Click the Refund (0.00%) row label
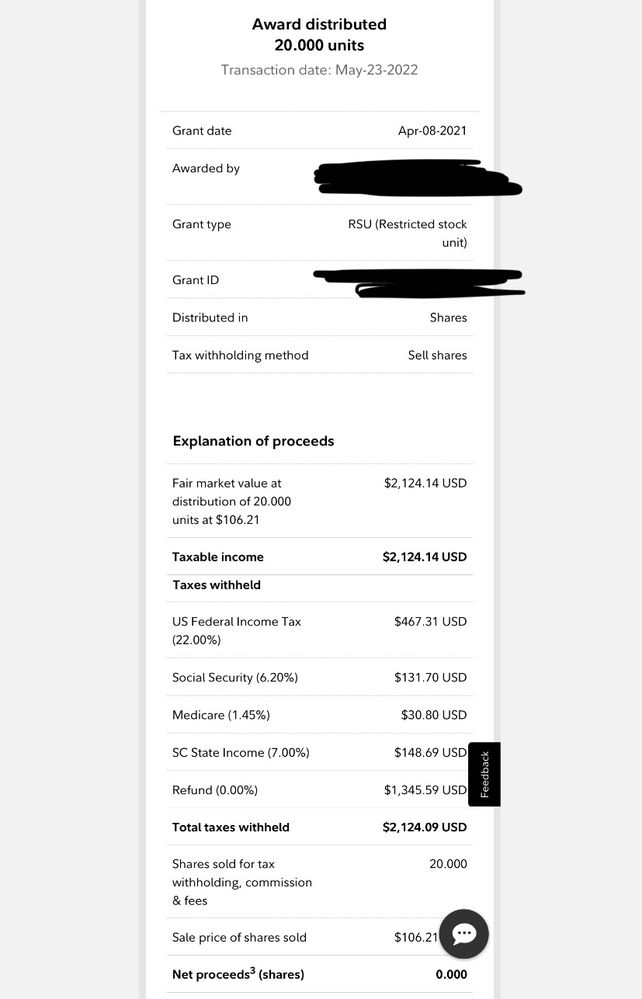Image resolution: width=642 pixels, height=999 pixels. (215, 790)
